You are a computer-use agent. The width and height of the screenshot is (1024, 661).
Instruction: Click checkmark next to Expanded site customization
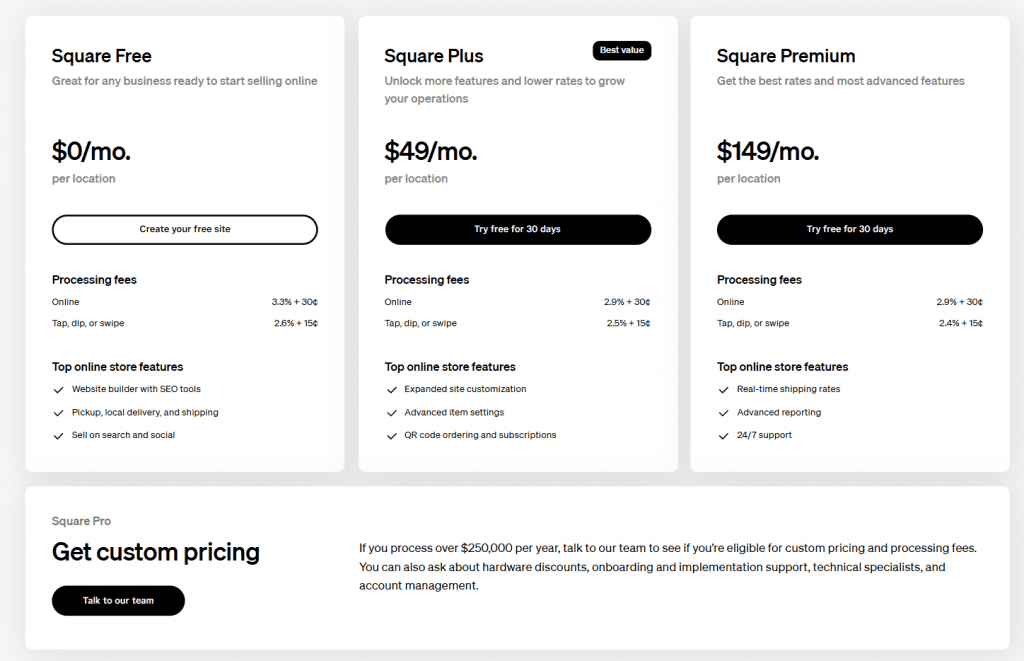point(391,390)
